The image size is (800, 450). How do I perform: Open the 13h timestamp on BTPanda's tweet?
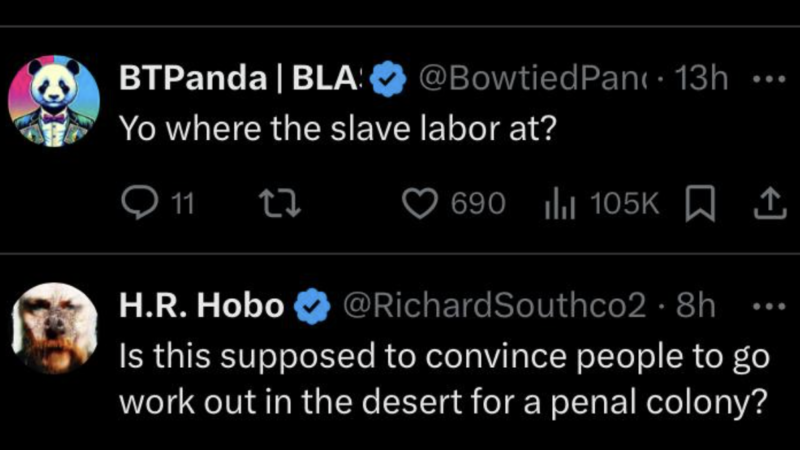701,80
